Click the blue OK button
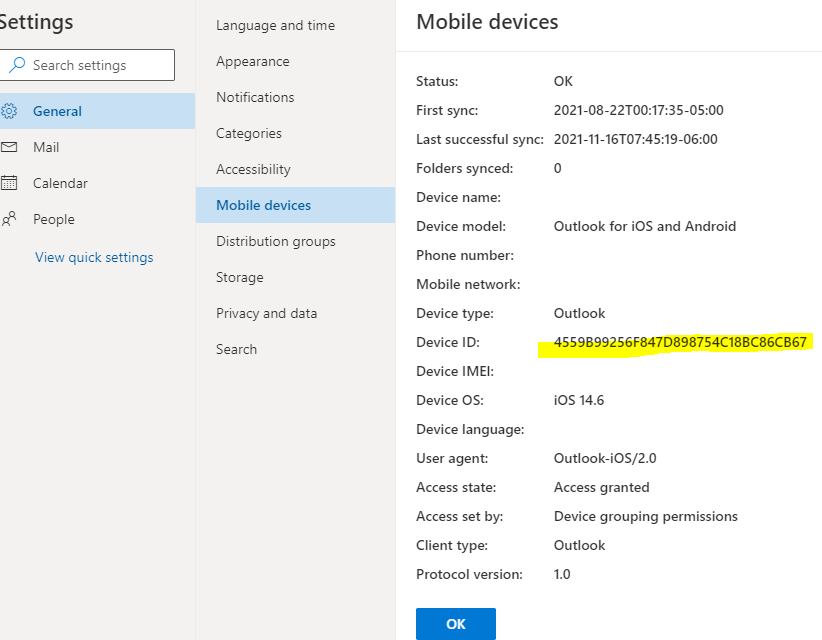The image size is (822, 640). click(456, 624)
